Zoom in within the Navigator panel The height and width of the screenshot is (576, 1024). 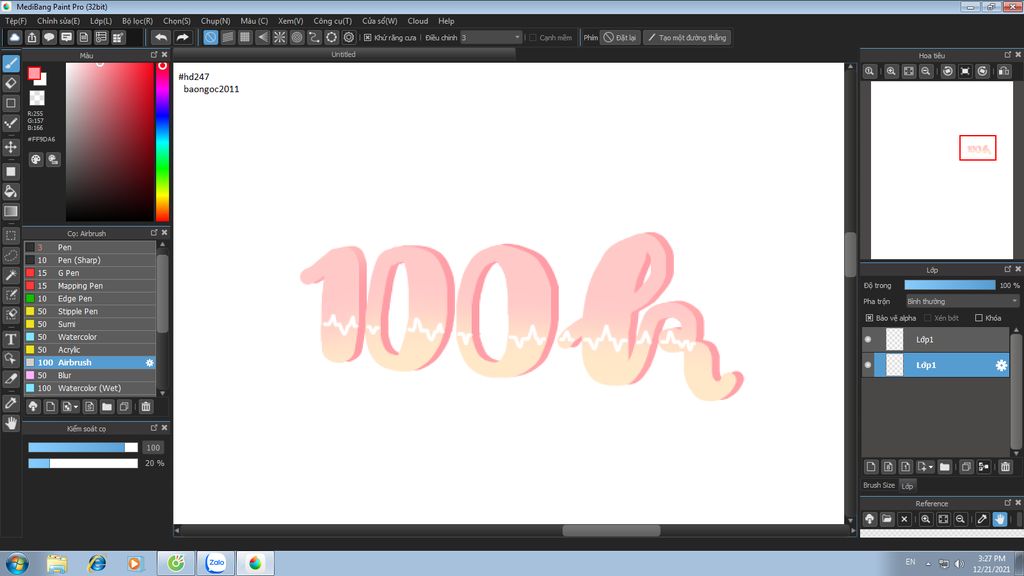[x=891, y=71]
